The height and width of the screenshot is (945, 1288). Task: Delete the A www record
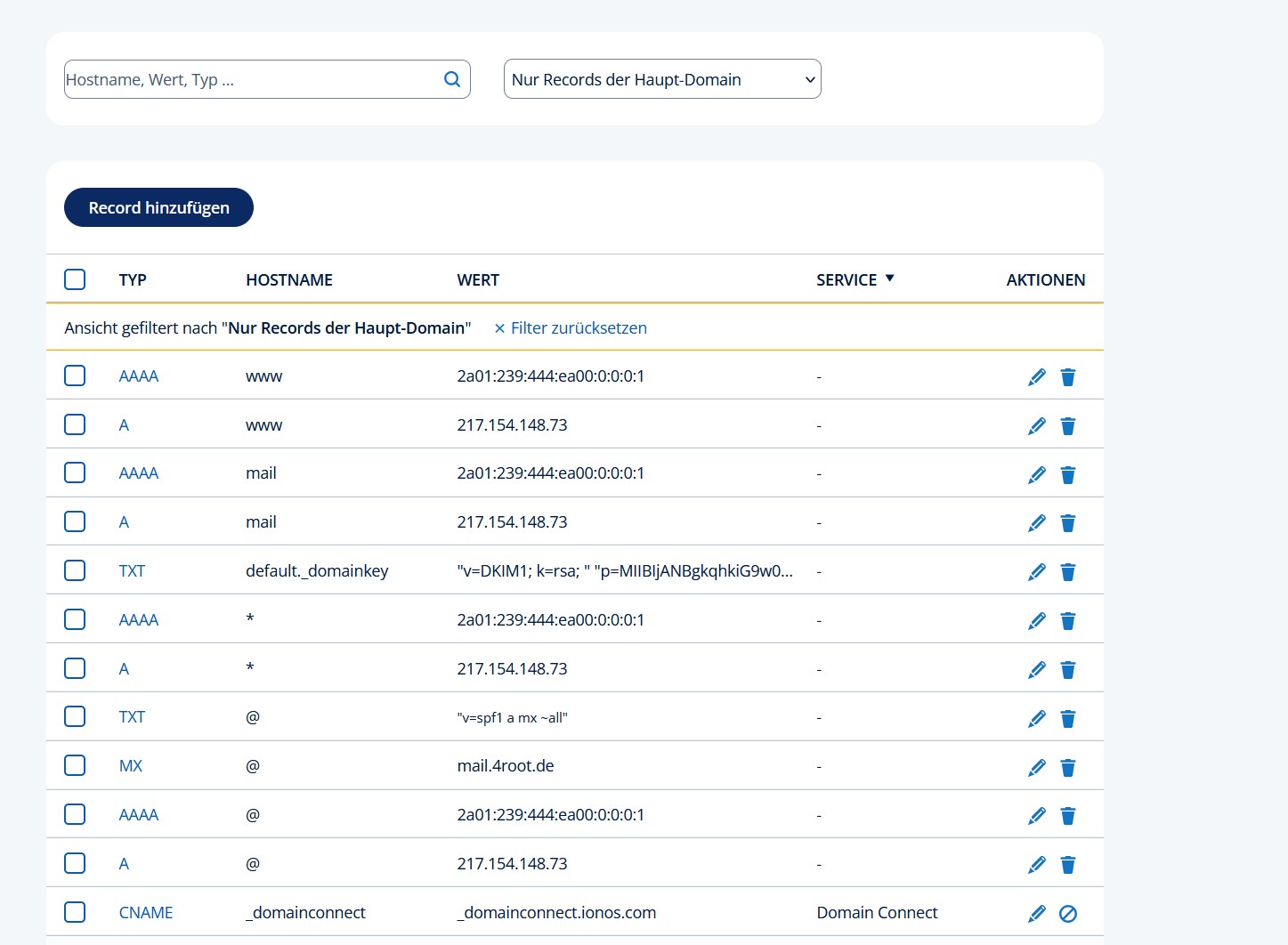pyautogui.click(x=1068, y=426)
